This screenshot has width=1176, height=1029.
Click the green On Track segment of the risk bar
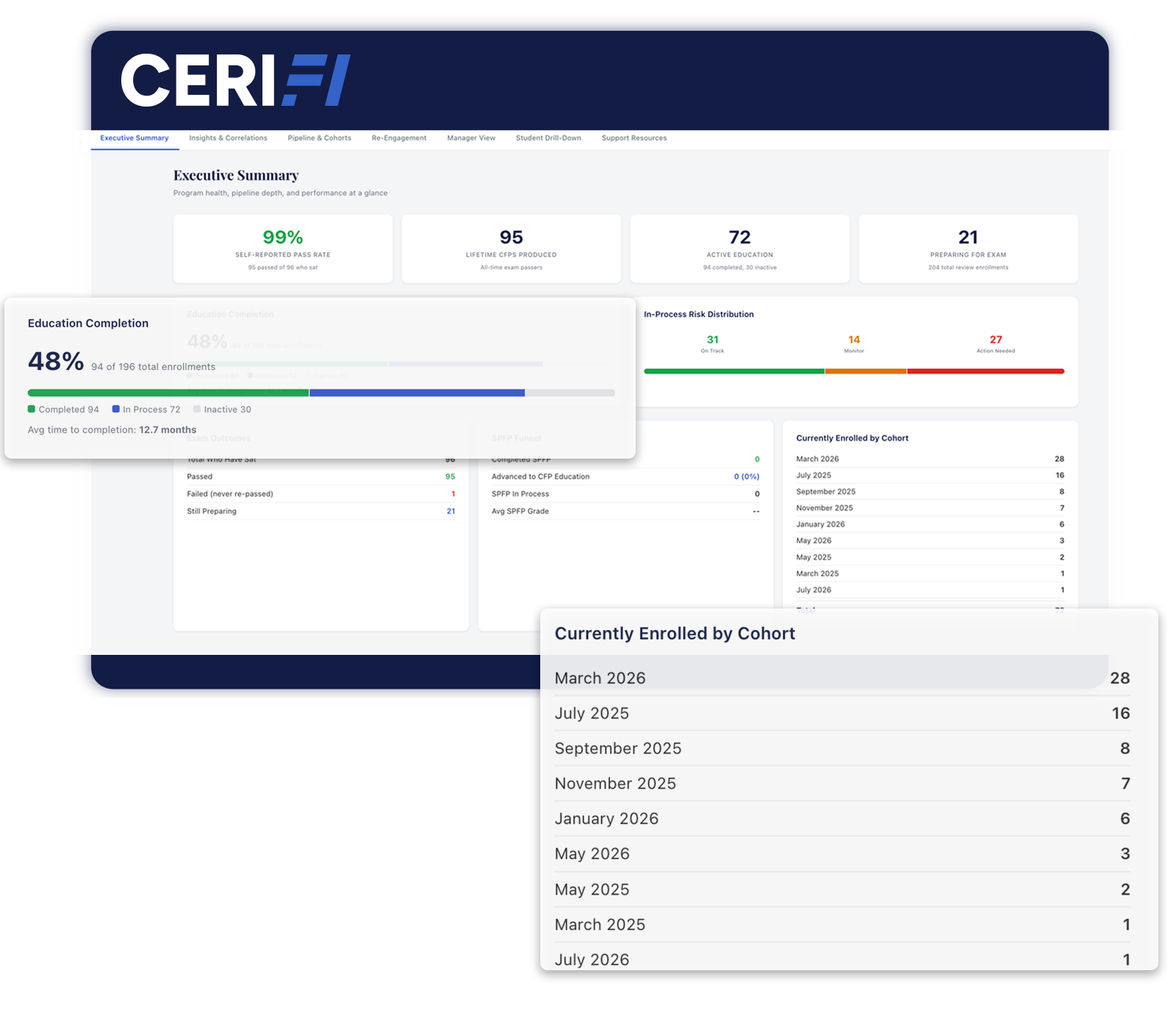(734, 371)
